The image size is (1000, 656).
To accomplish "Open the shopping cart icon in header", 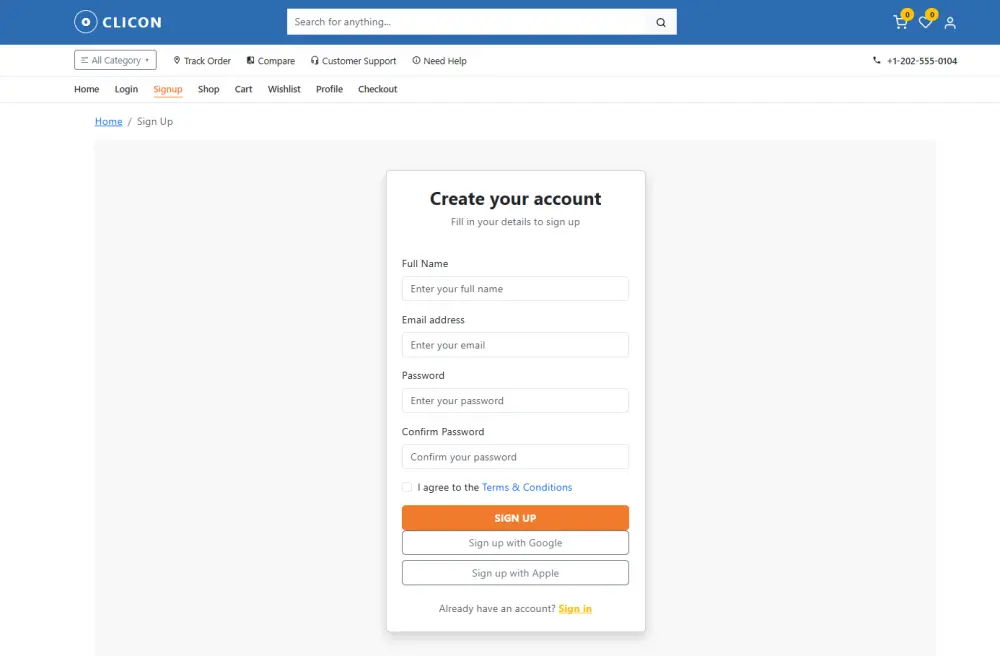I will tap(900, 22).
